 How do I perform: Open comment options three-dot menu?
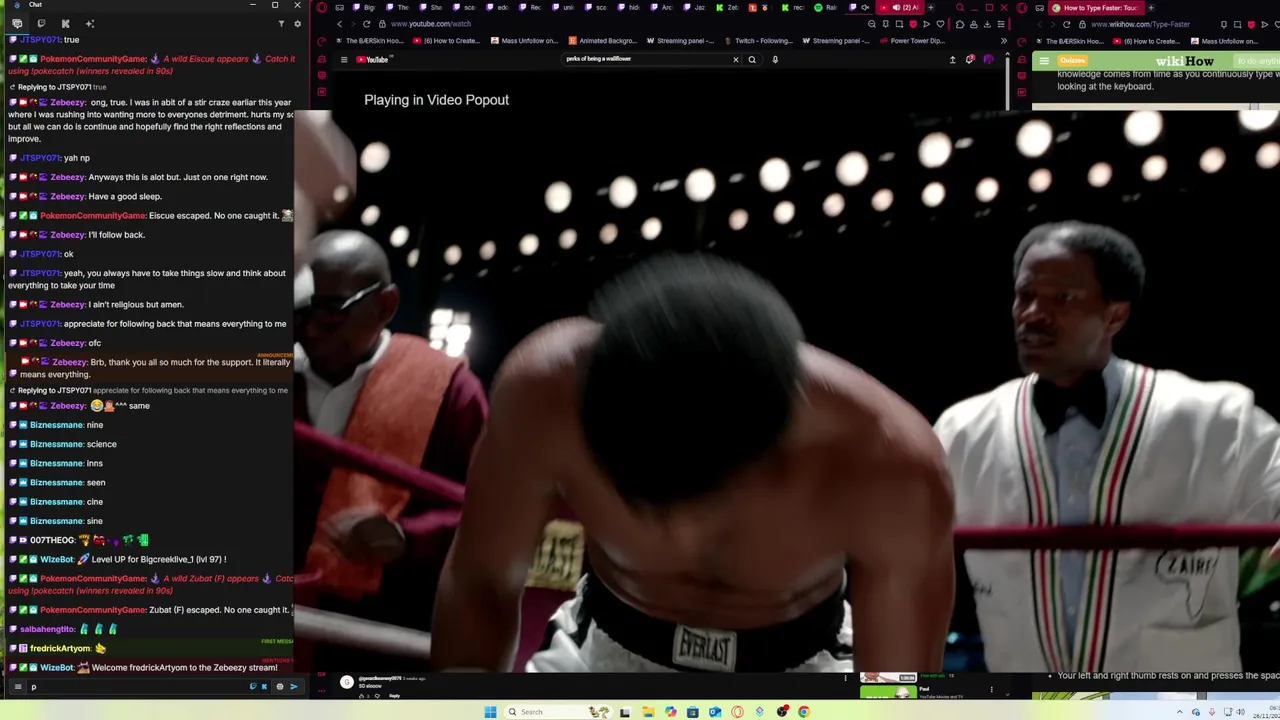(x=845, y=679)
